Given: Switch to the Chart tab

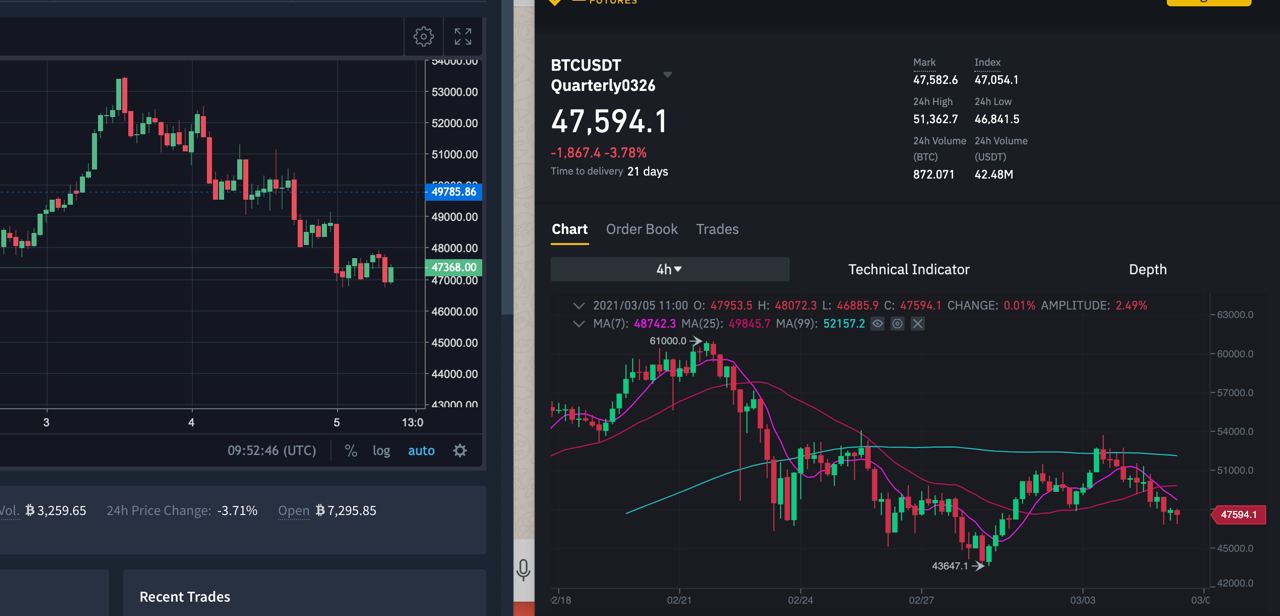Looking at the screenshot, I should click(x=570, y=230).
